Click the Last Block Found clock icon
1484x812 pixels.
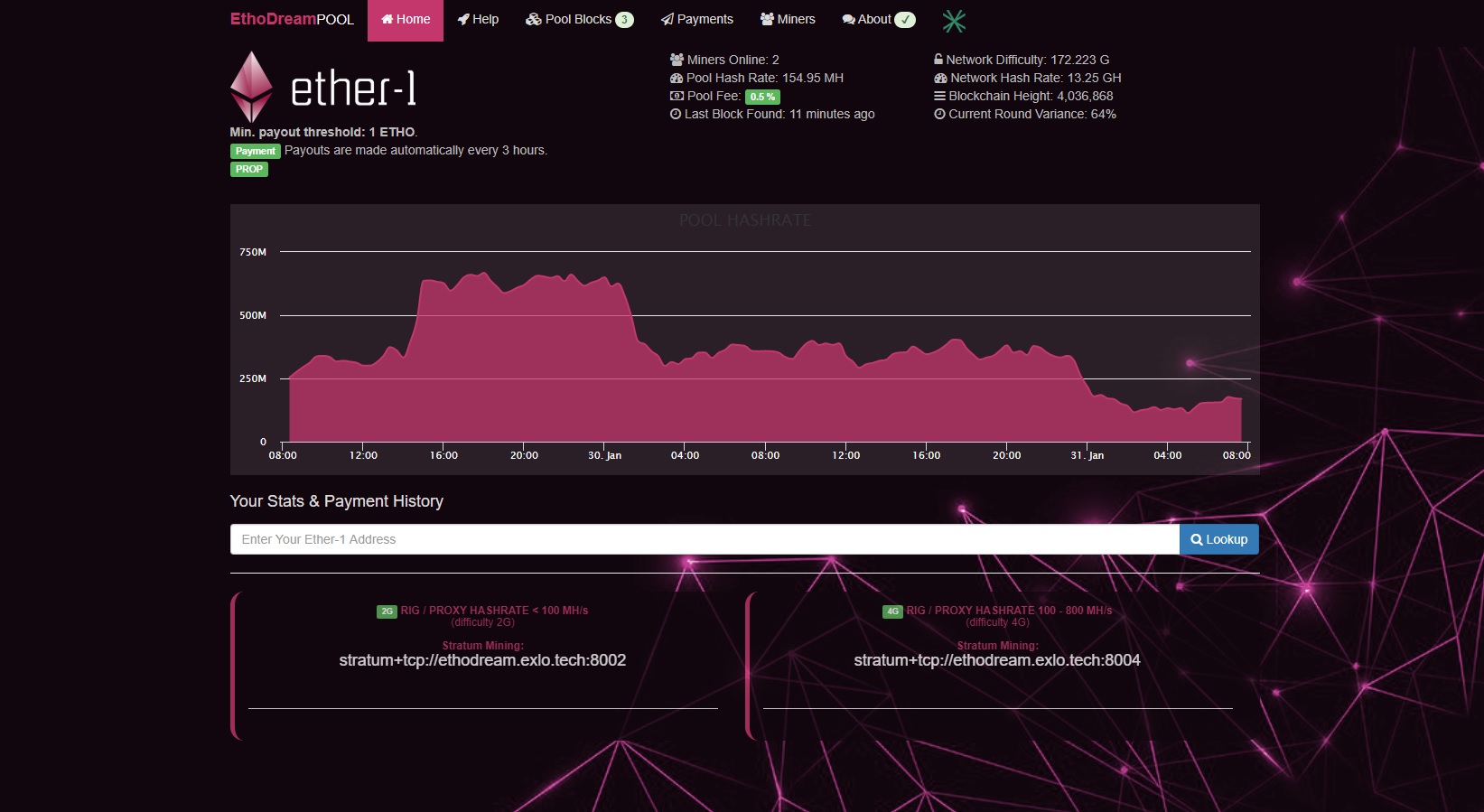[676, 114]
